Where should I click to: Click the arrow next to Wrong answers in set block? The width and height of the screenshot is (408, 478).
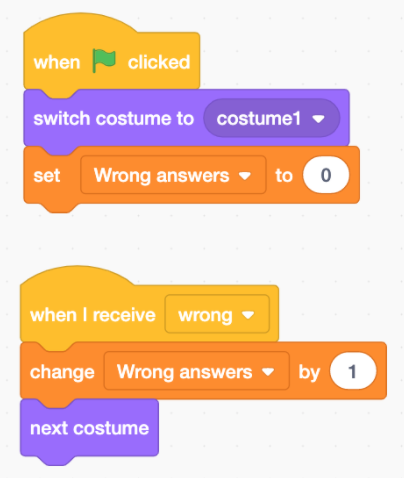[x=245, y=176]
